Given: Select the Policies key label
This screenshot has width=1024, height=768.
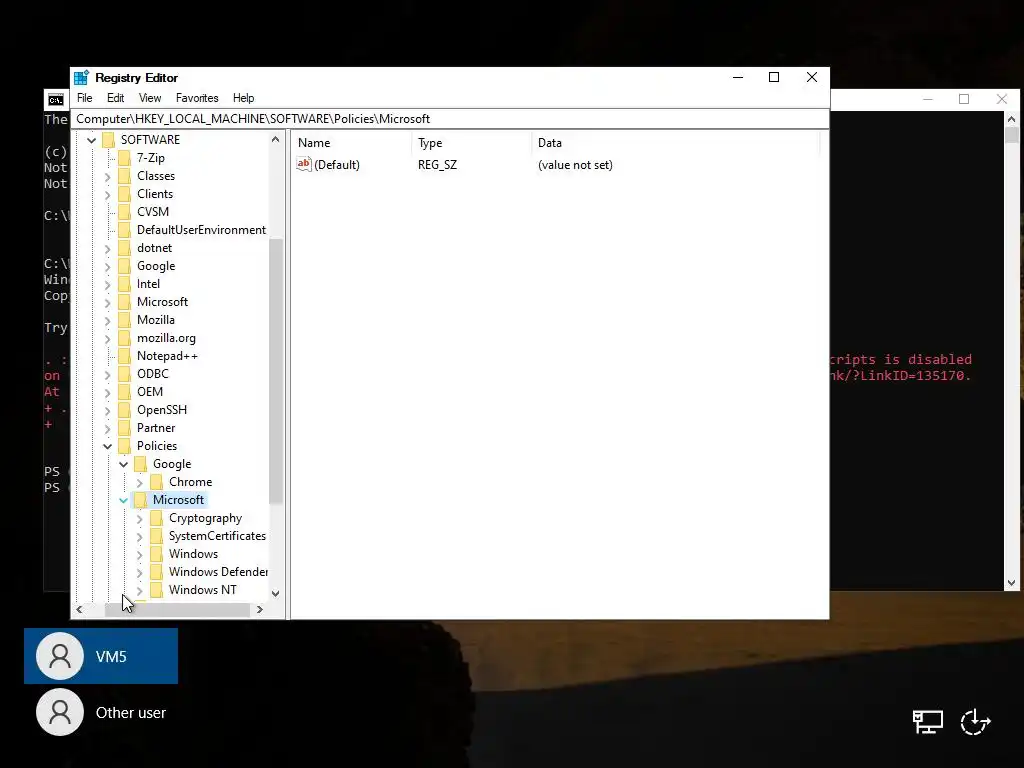Looking at the screenshot, I should click(x=157, y=446).
